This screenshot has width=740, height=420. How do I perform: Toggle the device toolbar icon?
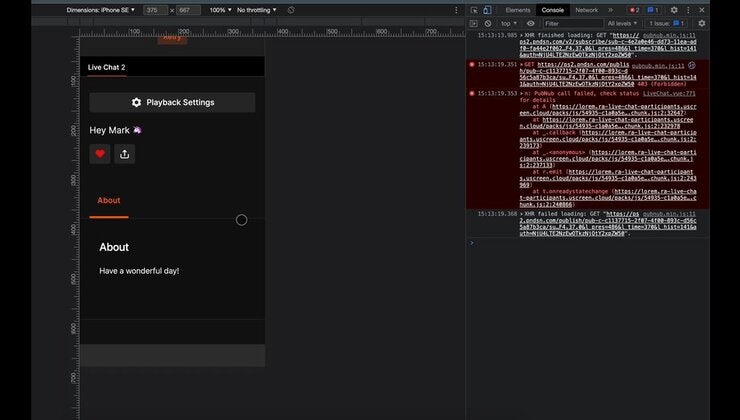pyautogui.click(x=487, y=10)
